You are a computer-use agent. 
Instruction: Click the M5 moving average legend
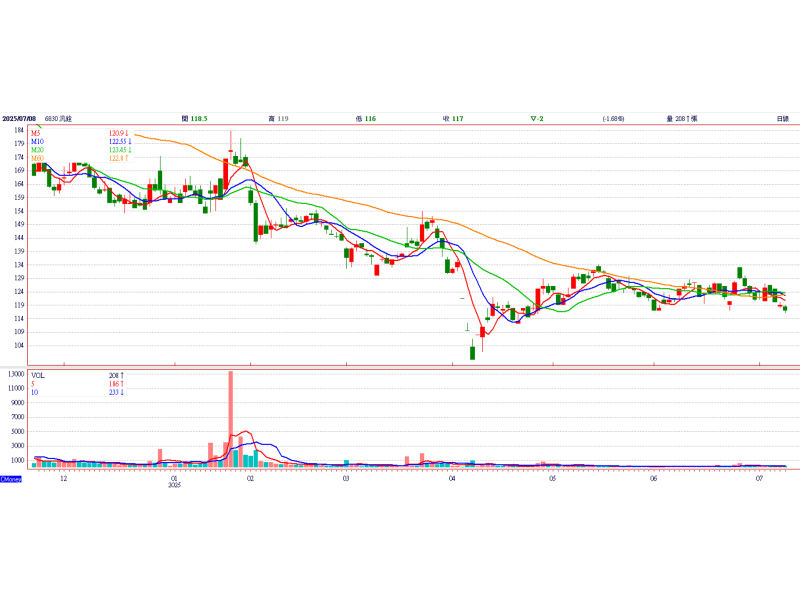36,133
